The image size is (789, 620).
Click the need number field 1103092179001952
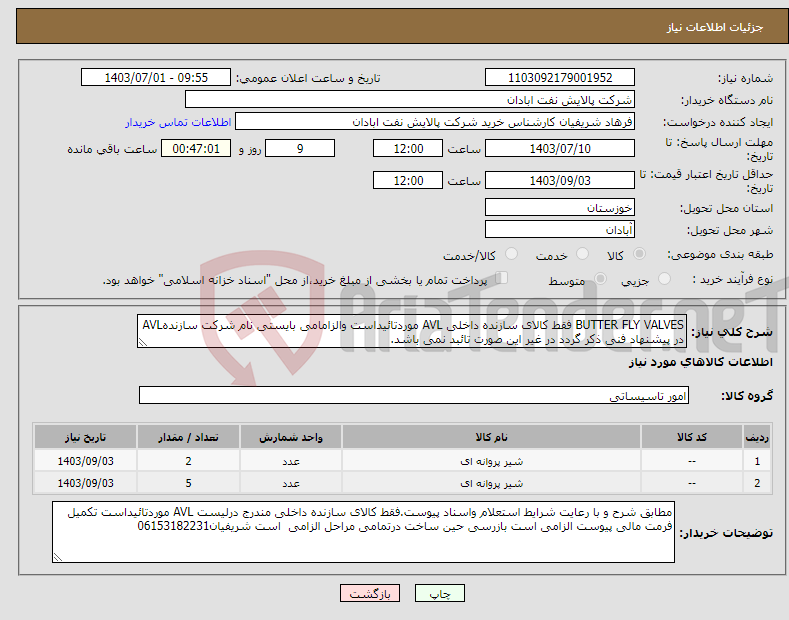(x=560, y=78)
